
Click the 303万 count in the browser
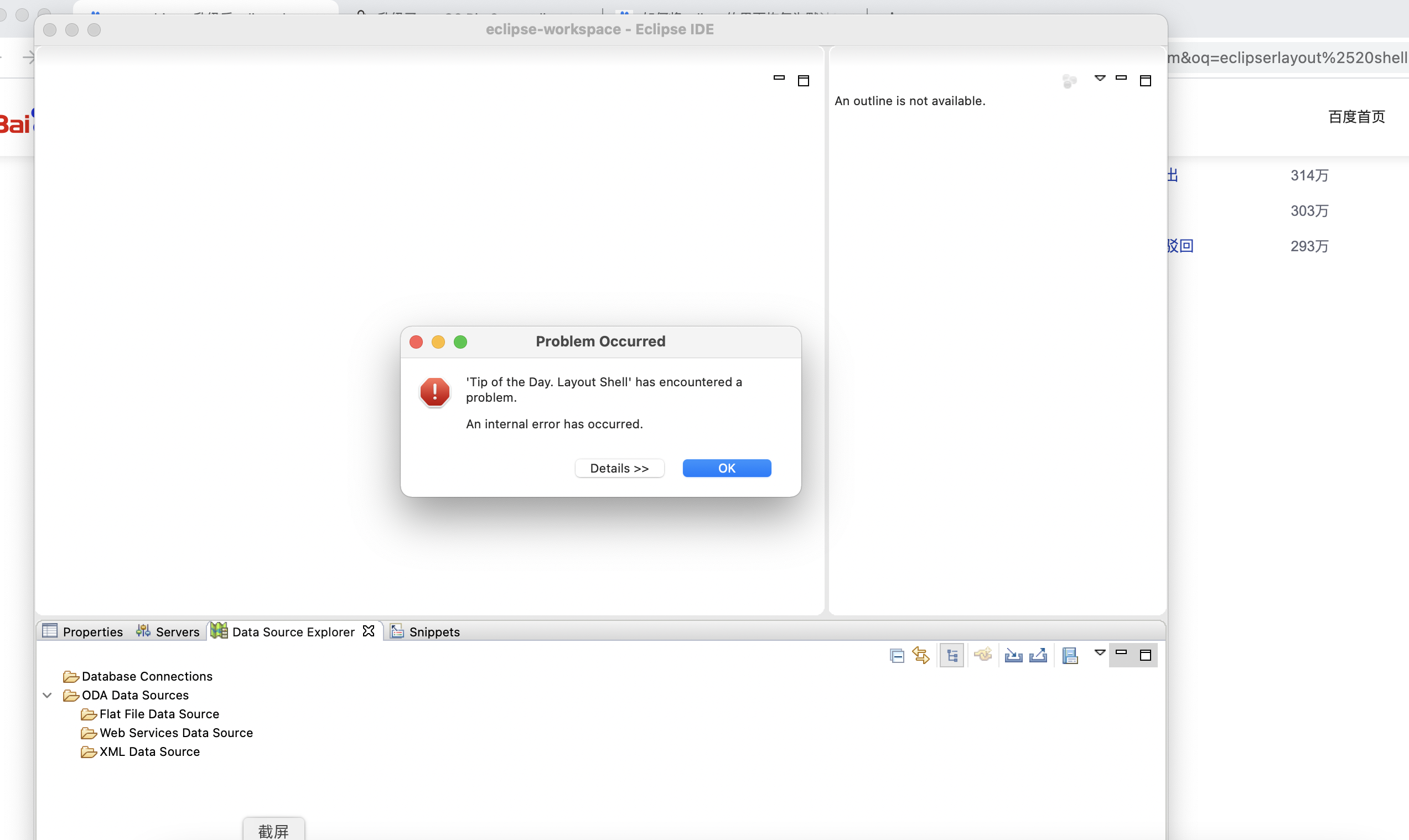click(x=1309, y=211)
